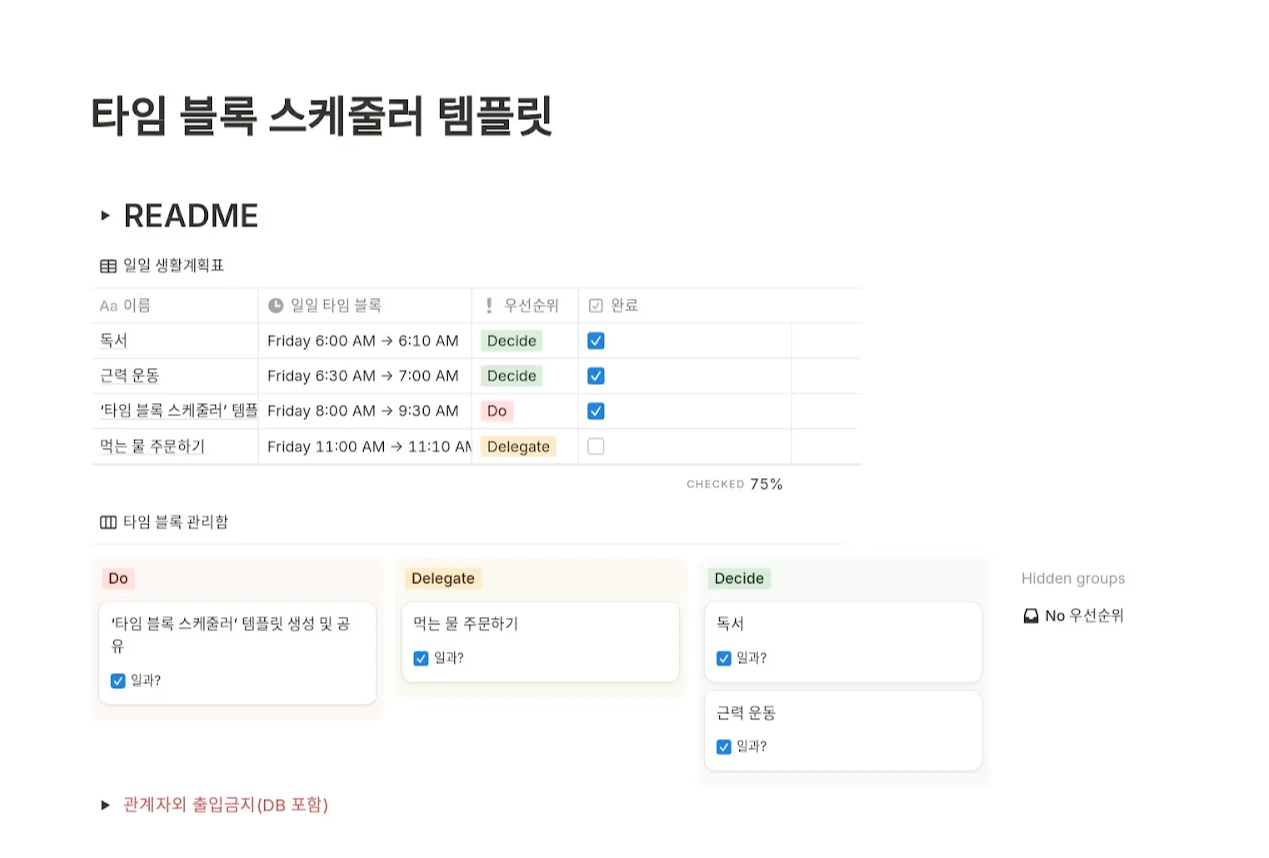Click the inbox icon next to No 우선순위
Screen dimensions: 1269x858
coord(1031,616)
